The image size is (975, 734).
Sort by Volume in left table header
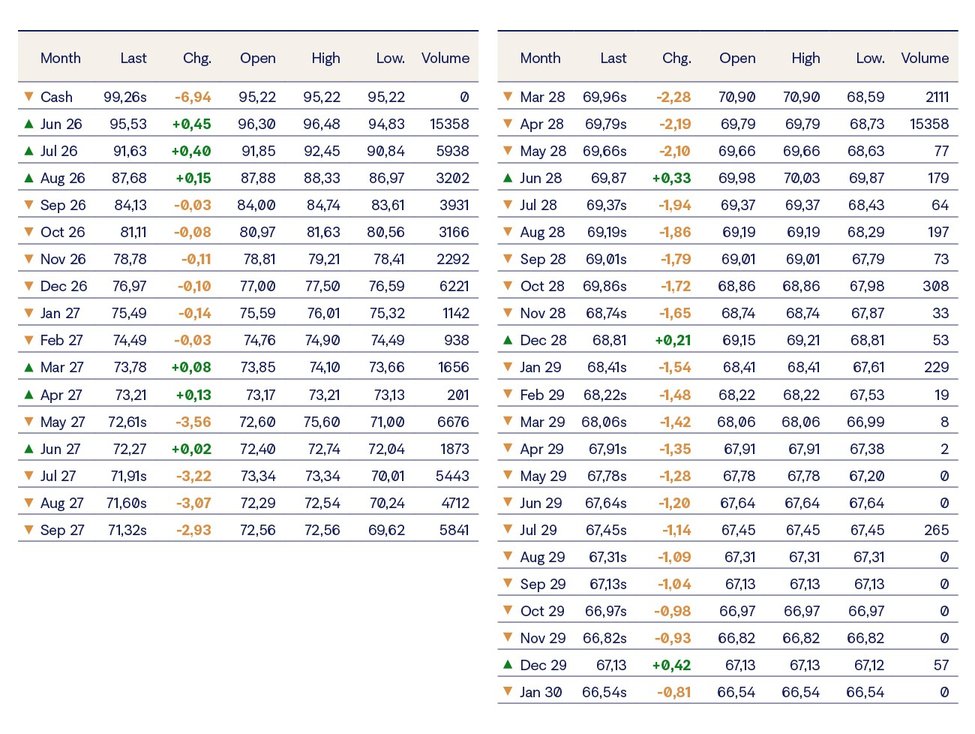445,58
